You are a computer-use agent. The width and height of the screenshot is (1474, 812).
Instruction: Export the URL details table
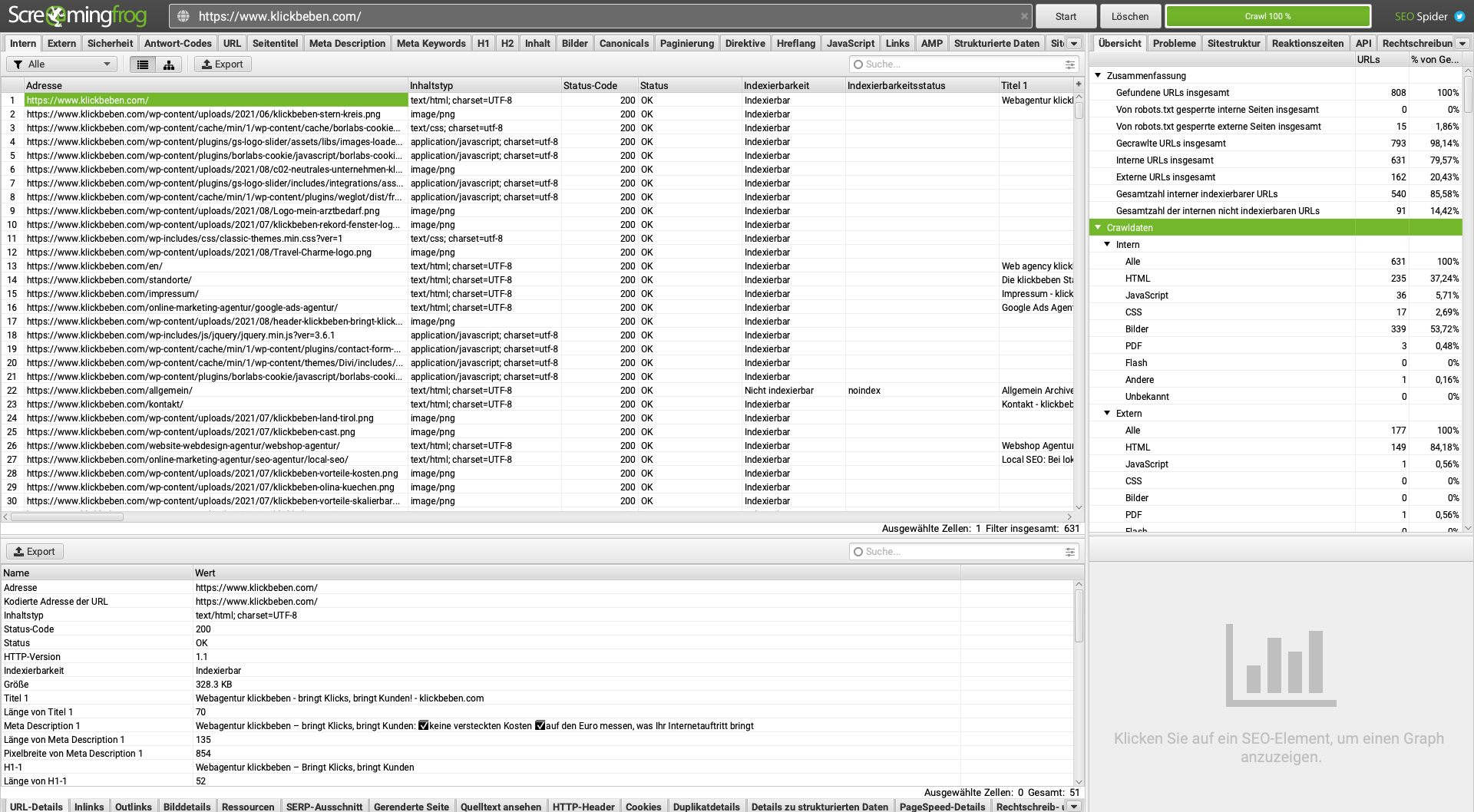35,552
